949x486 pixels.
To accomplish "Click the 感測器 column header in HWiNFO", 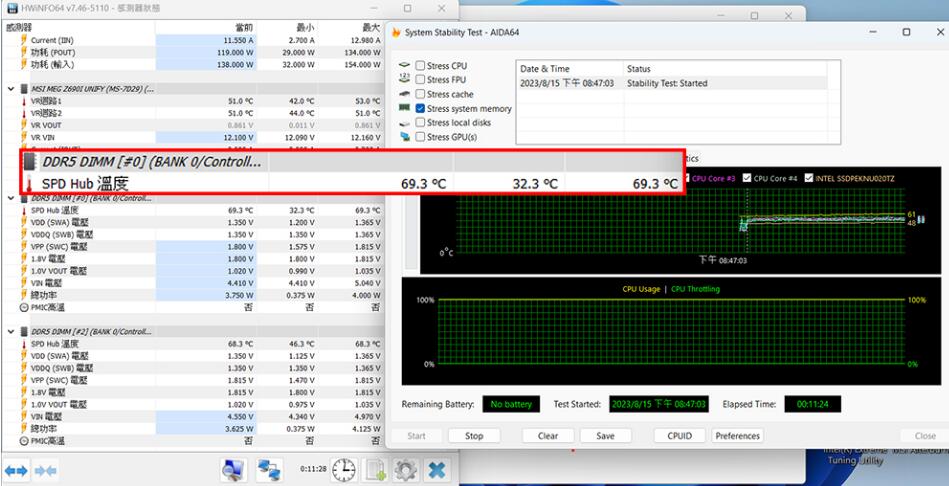I will coord(19,27).
